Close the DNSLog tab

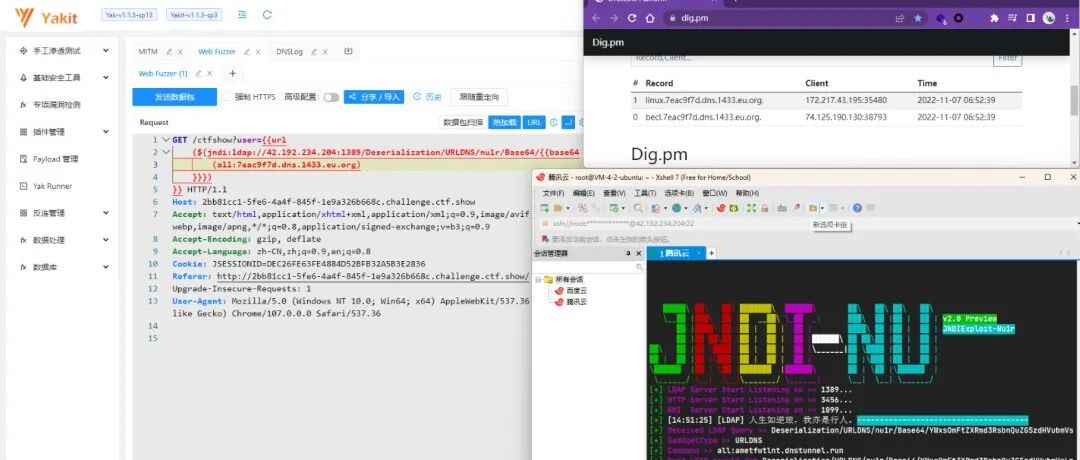[x=325, y=52]
